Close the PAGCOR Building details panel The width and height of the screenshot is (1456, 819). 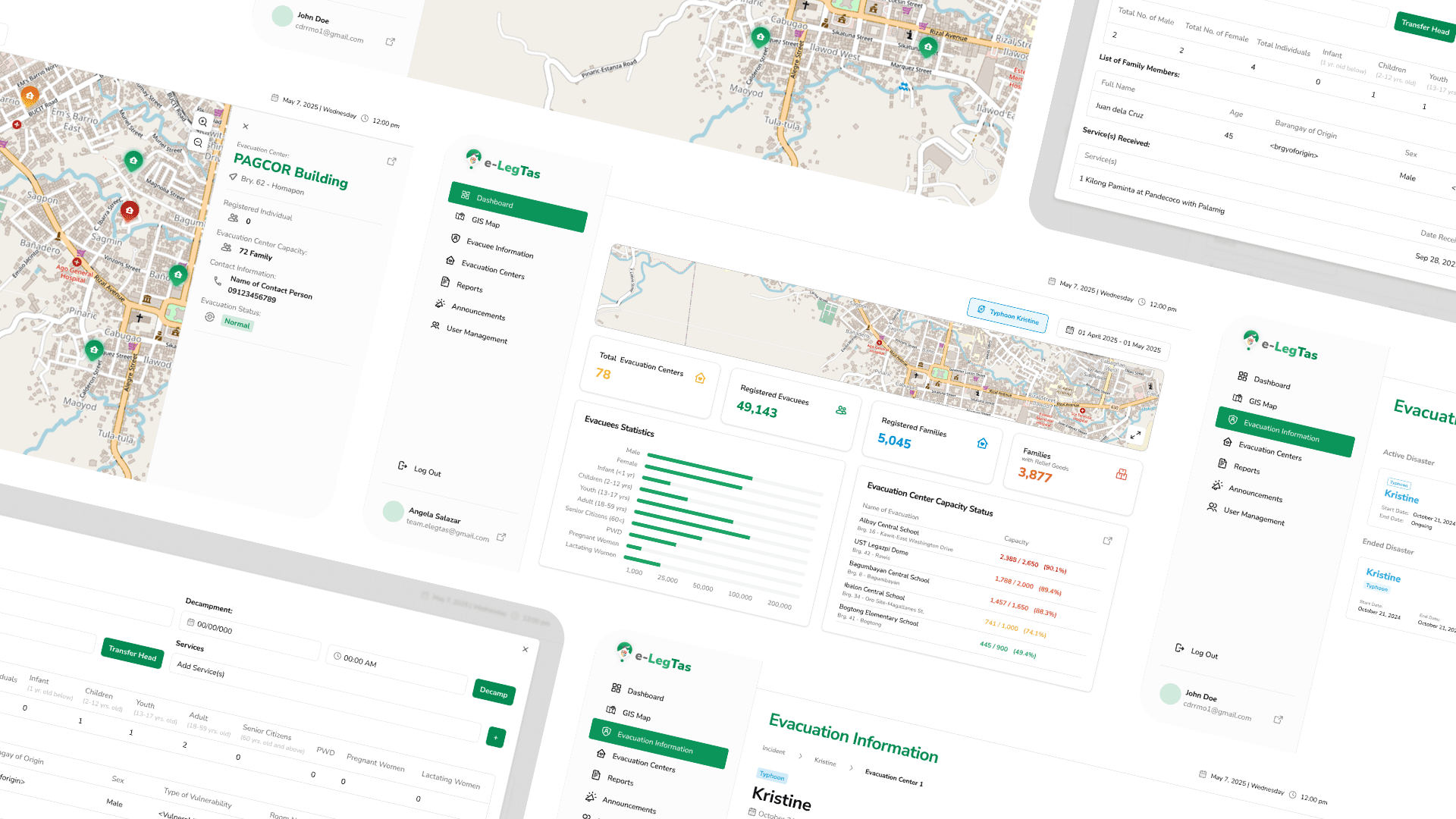pyautogui.click(x=246, y=127)
